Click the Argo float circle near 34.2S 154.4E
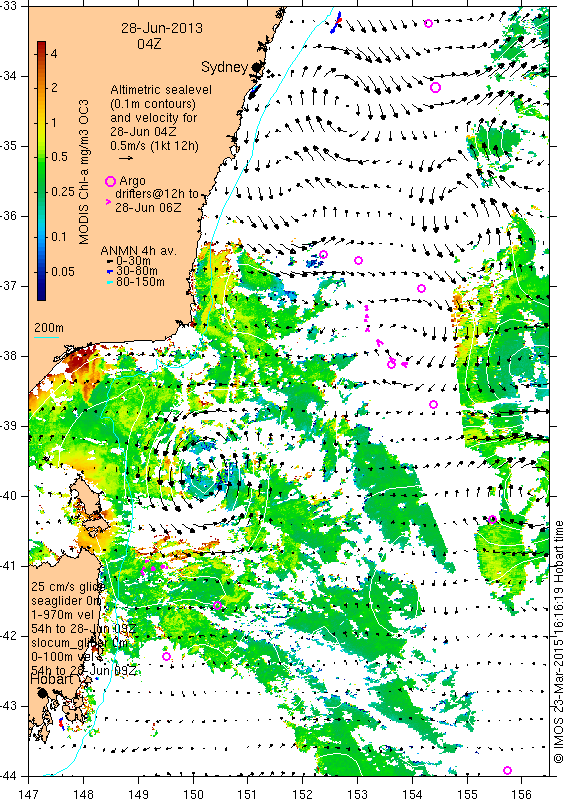Viewport: 570px width, 800px height. [435, 87]
